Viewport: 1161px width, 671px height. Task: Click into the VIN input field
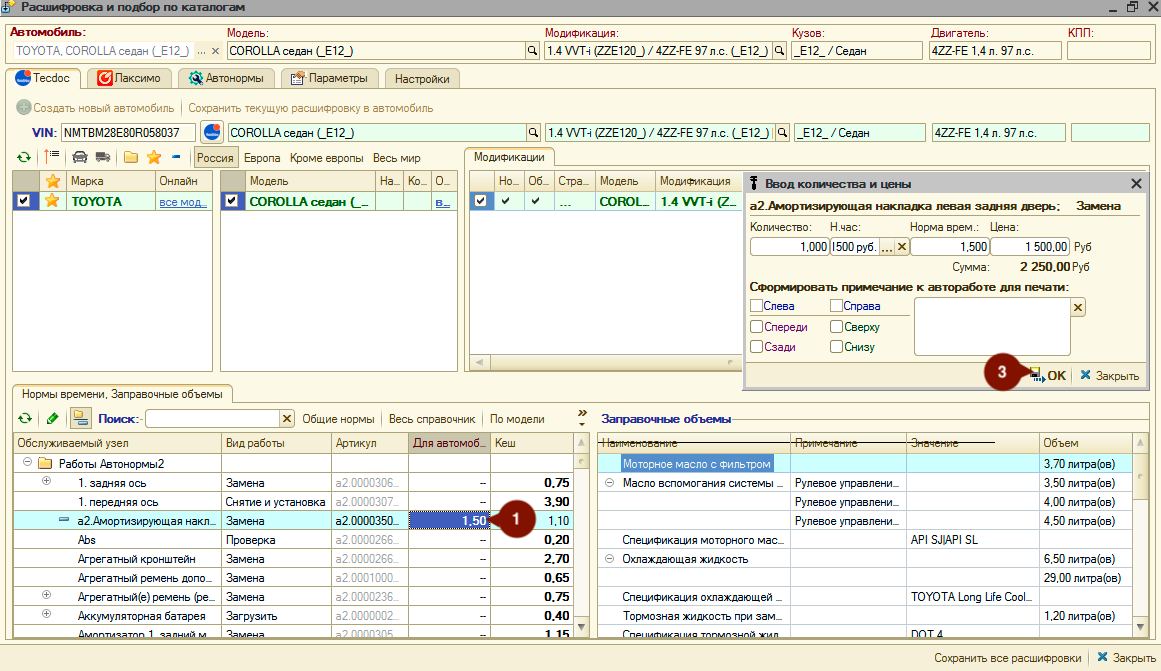coord(127,133)
